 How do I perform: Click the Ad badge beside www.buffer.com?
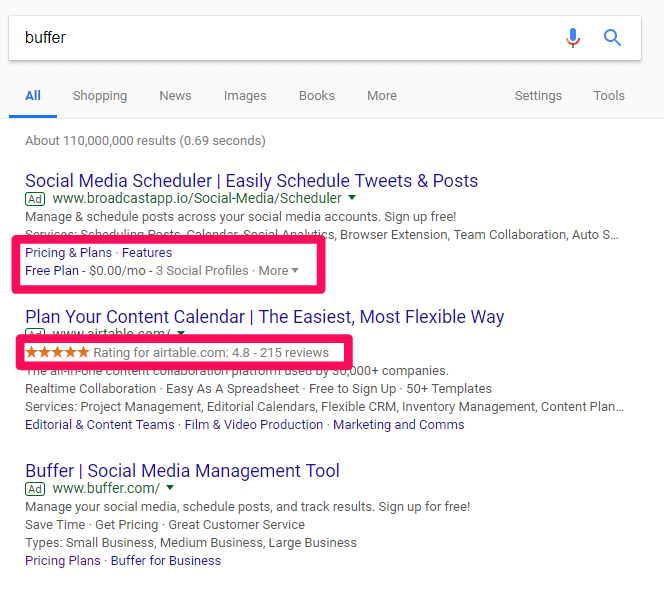[x=35, y=489]
